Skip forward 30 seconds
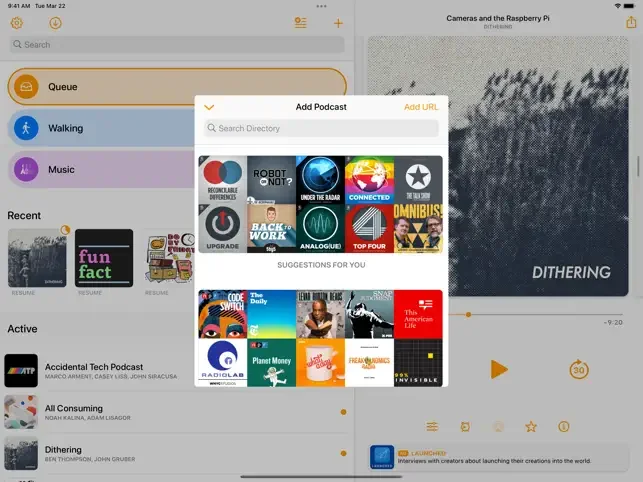The height and width of the screenshot is (482, 643). click(x=579, y=370)
